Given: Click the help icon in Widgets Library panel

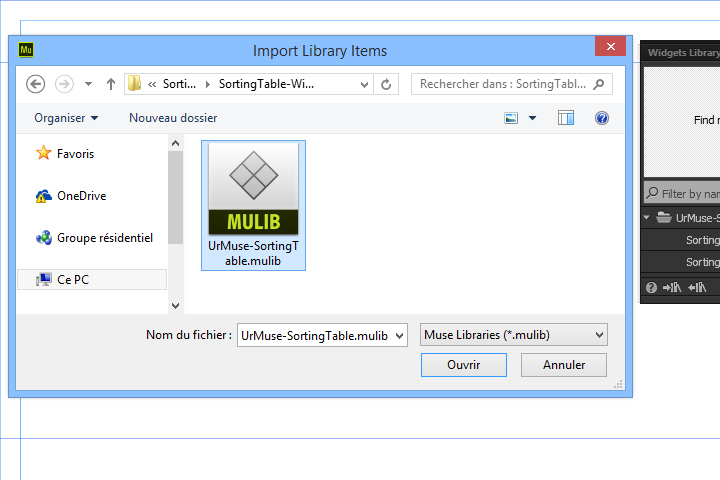Looking at the screenshot, I should tap(651, 288).
